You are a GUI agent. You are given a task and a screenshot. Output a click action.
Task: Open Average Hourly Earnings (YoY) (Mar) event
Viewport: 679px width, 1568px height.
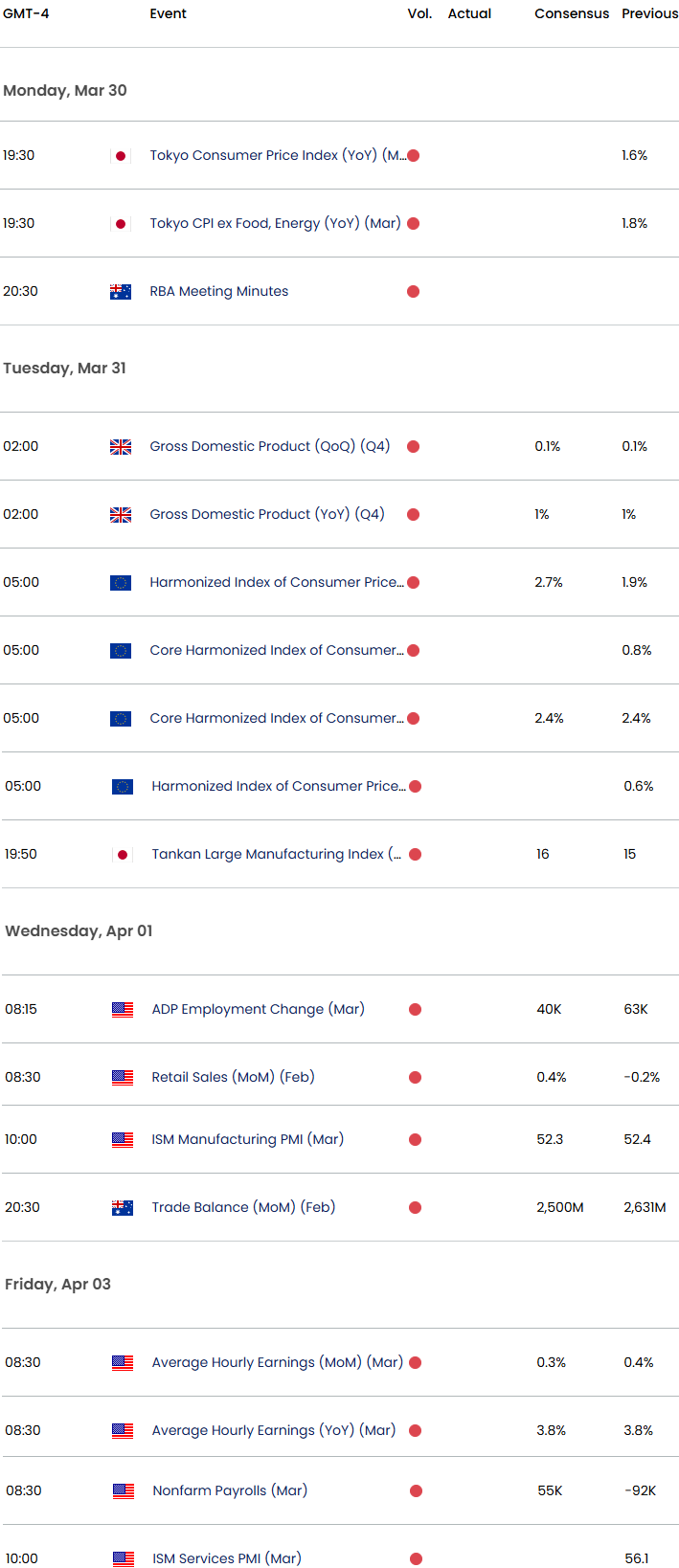pyautogui.click(x=274, y=1430)
